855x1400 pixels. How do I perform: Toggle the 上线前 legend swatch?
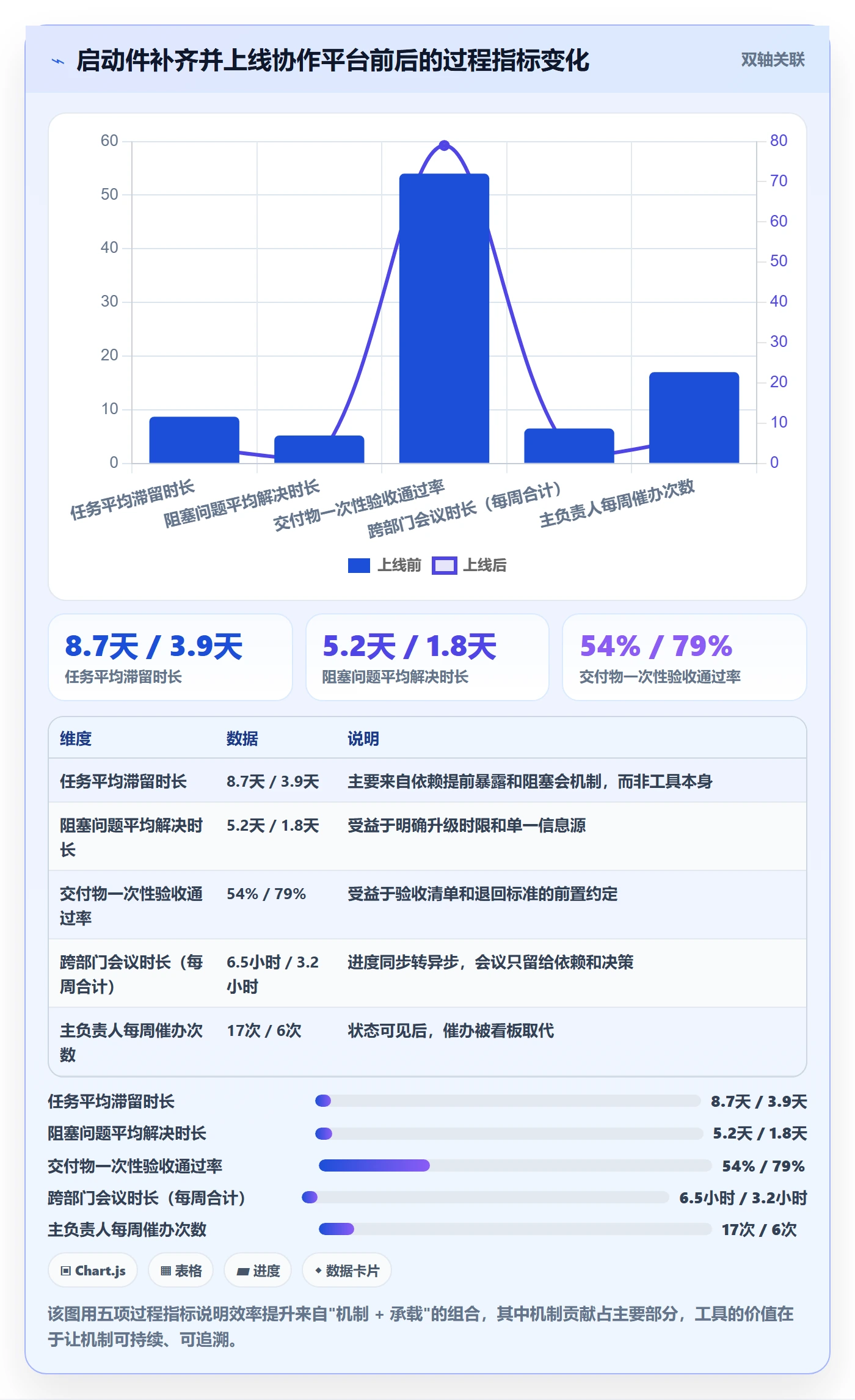click(x=359, y=566)
